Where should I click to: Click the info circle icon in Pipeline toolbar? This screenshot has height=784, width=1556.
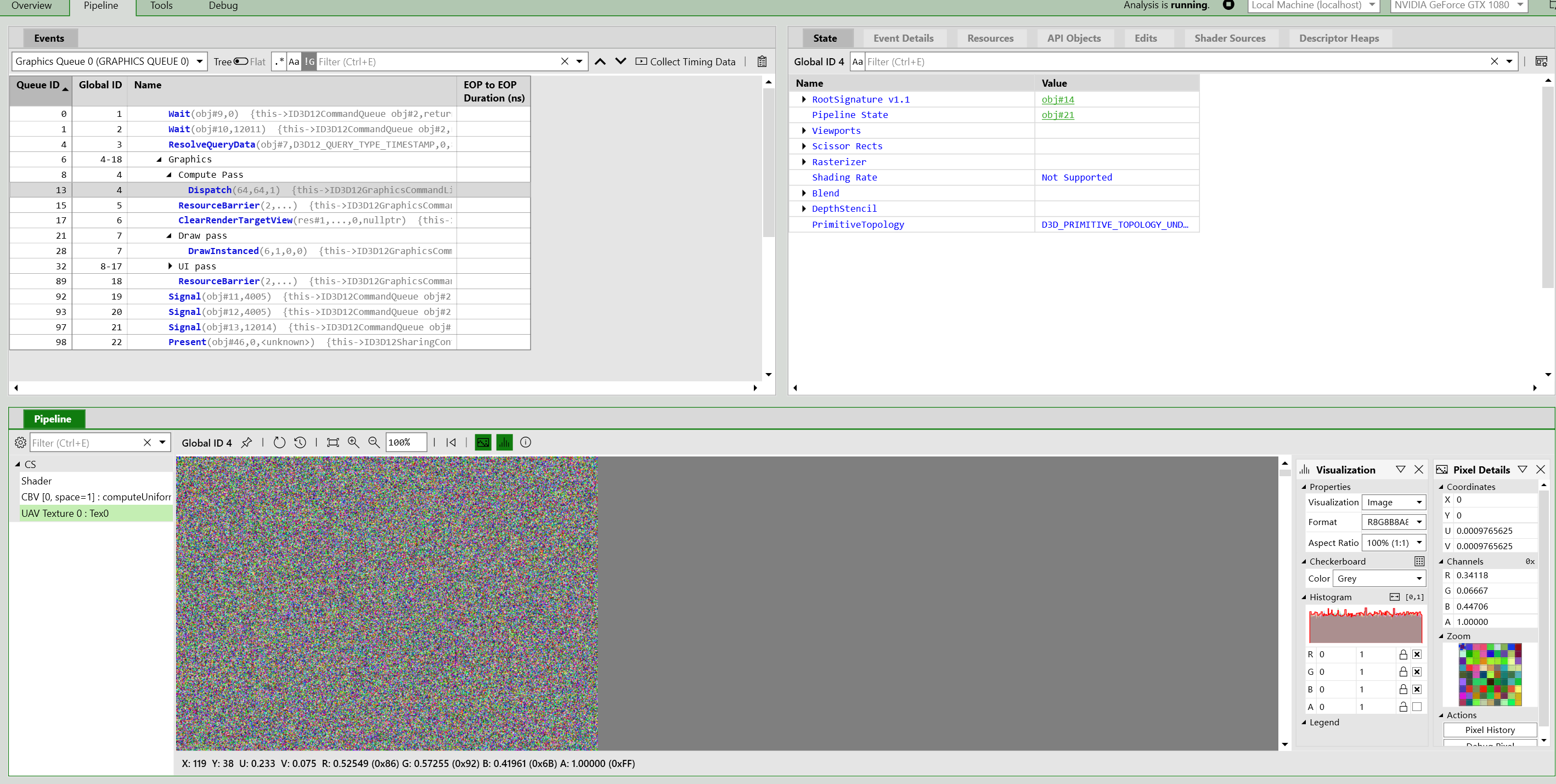coord(526,442)
